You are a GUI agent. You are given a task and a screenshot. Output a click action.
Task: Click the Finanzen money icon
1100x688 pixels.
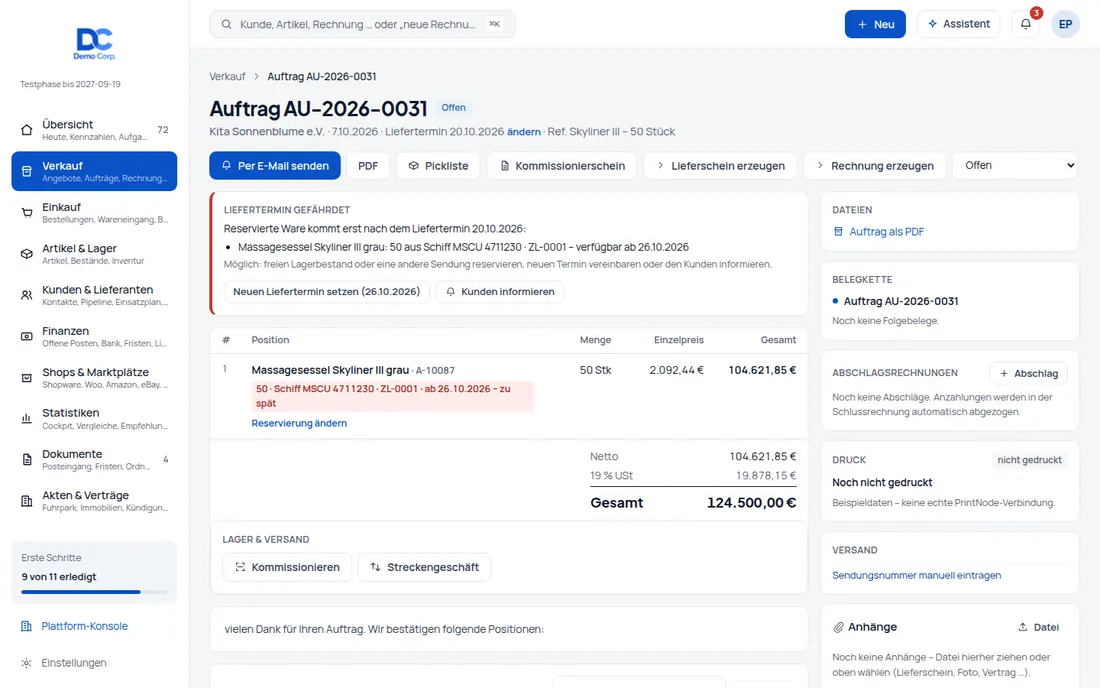point(27,337)
